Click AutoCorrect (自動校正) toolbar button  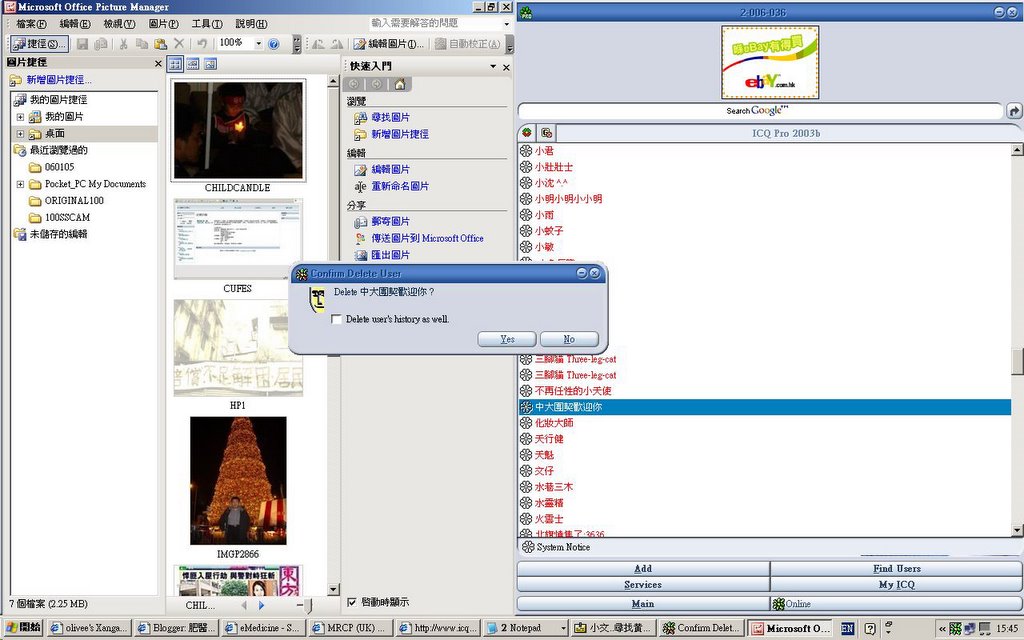point(468,44)
